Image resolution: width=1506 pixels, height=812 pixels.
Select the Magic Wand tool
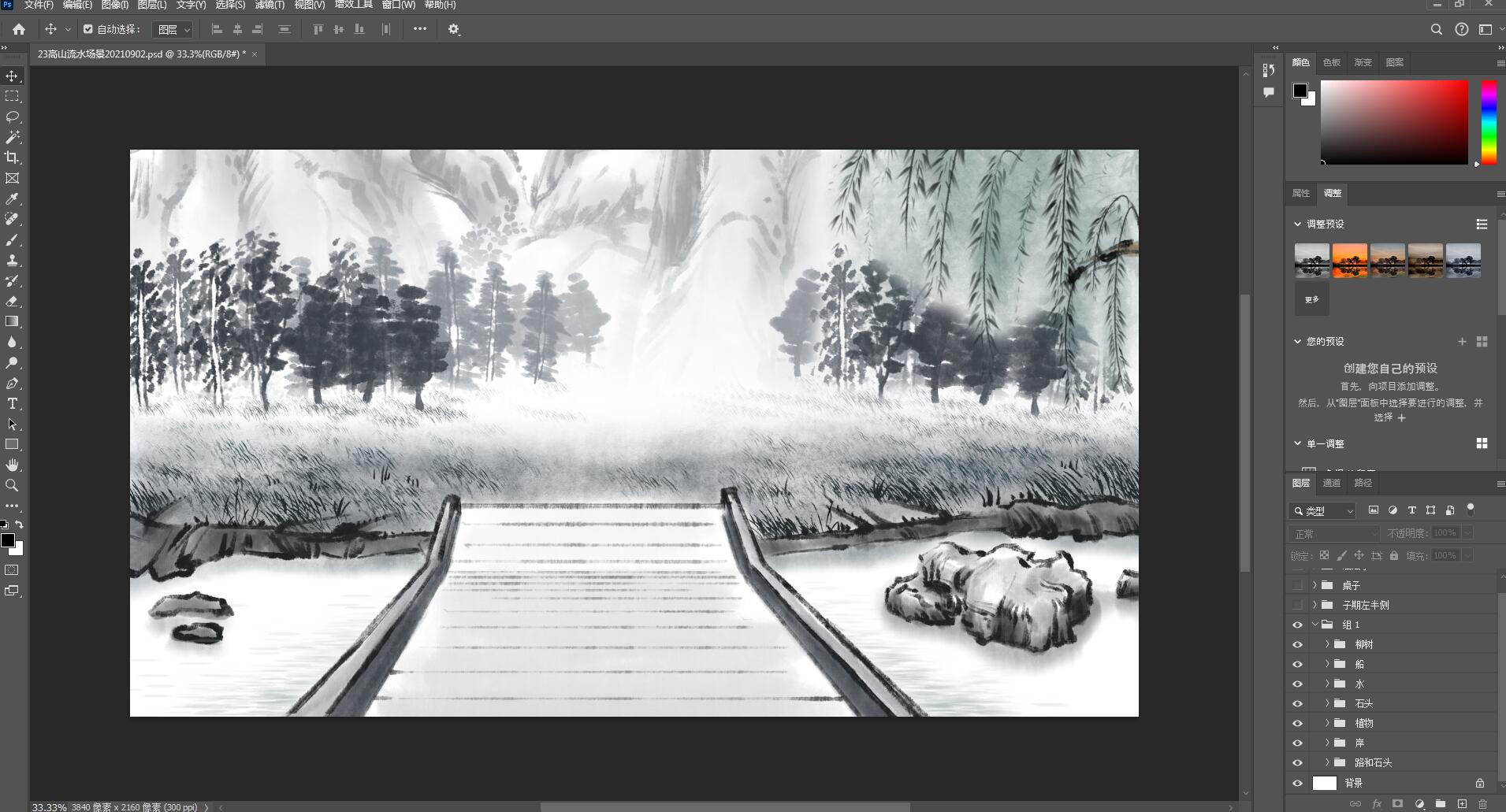click(12, 137)
